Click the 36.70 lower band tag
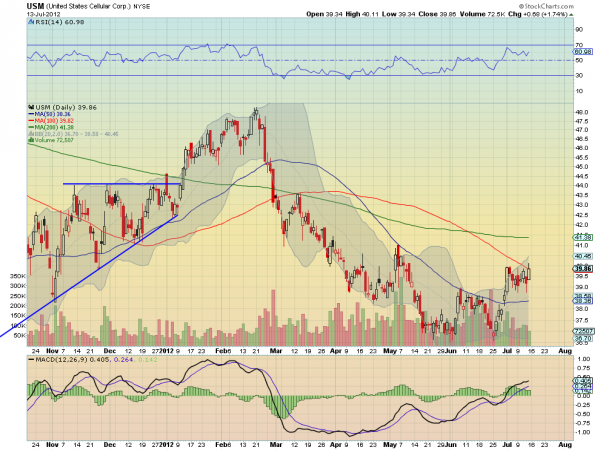 [x=583, y=339]
